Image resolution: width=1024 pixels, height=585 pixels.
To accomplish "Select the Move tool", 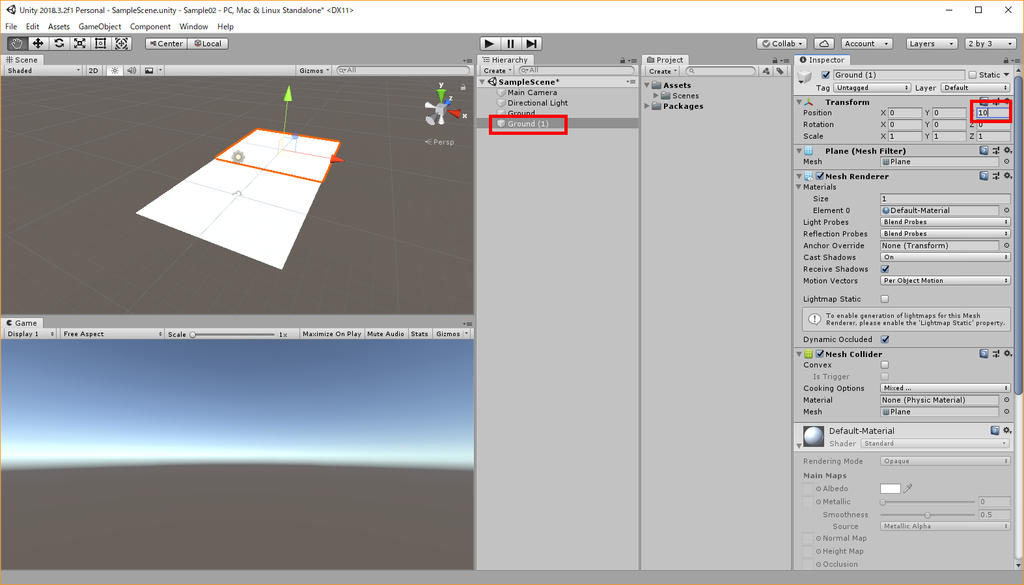I will coord(38,43).
